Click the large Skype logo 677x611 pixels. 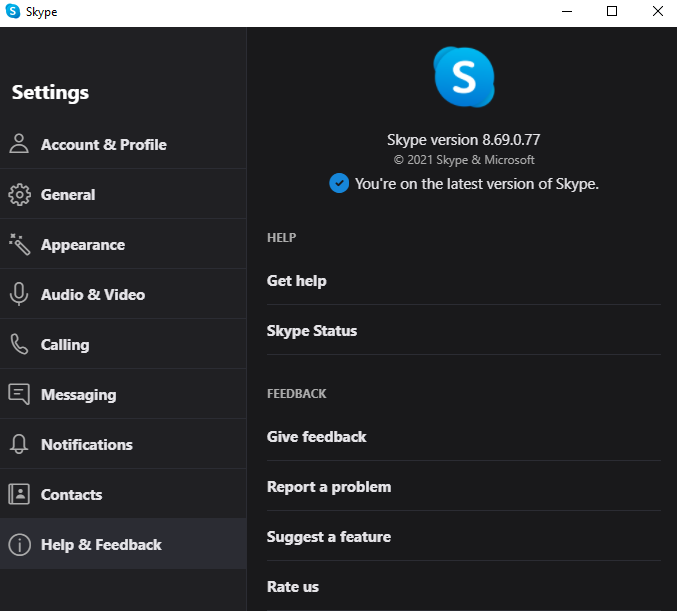(x=464, y=77)
